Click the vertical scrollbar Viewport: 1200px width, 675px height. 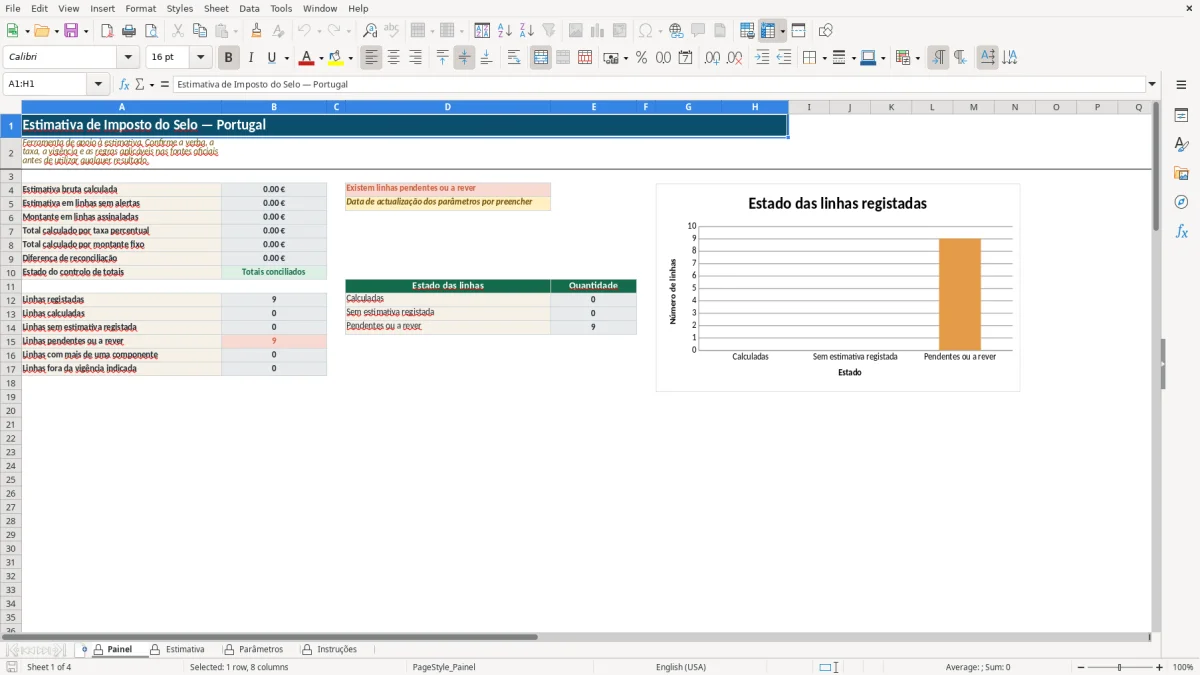pos(1156,366)
